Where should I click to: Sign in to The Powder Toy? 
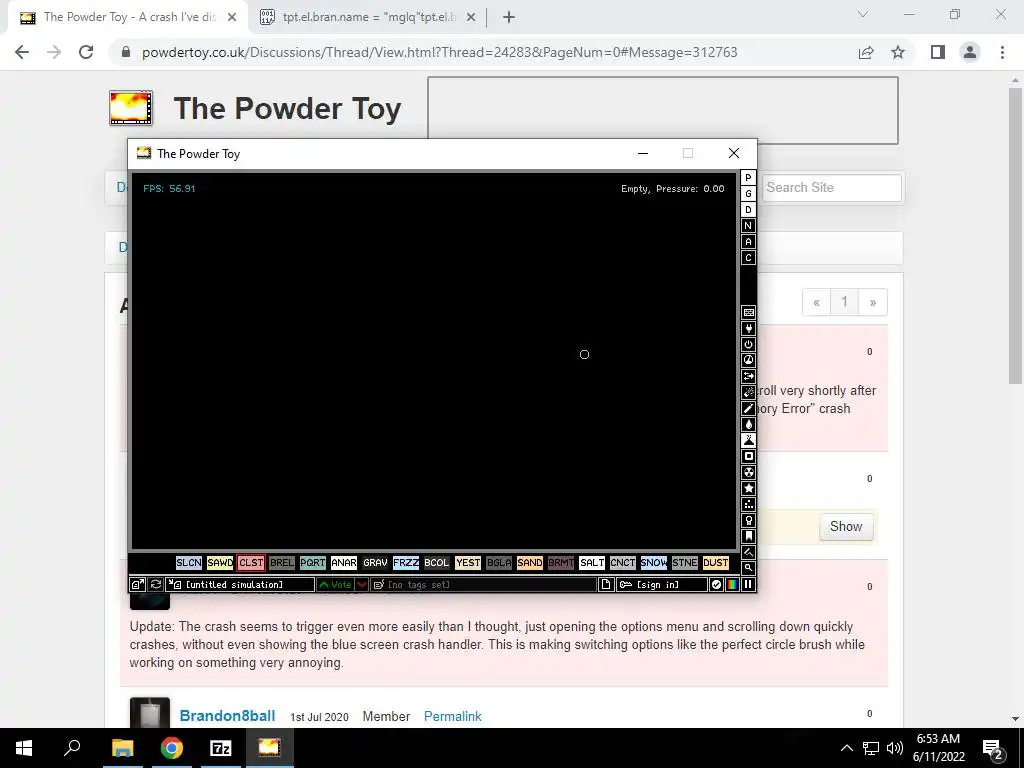(662, 584)
